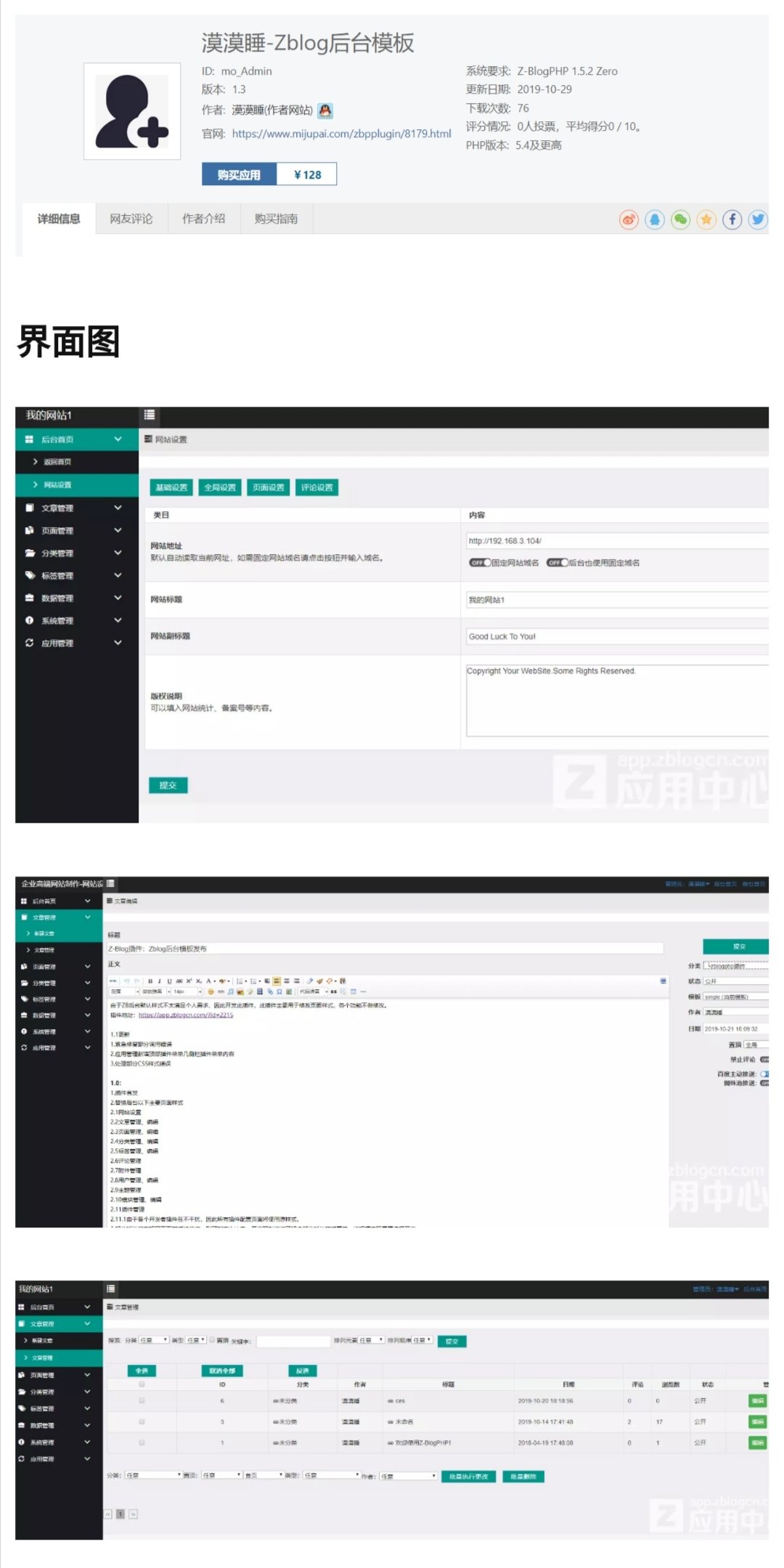This screenshot has height=1568, width=784.
Task: Share the app on WeChat
Action: coord(680,219)
